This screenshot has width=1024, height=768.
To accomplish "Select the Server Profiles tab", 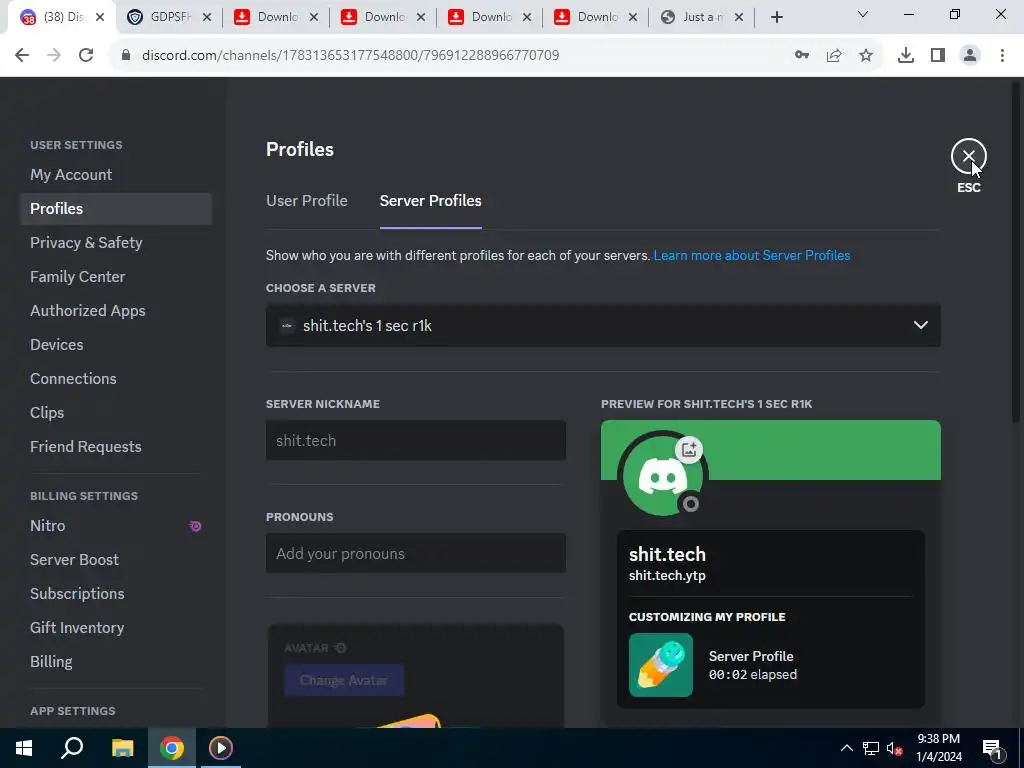I will click(x=430, y=200).
